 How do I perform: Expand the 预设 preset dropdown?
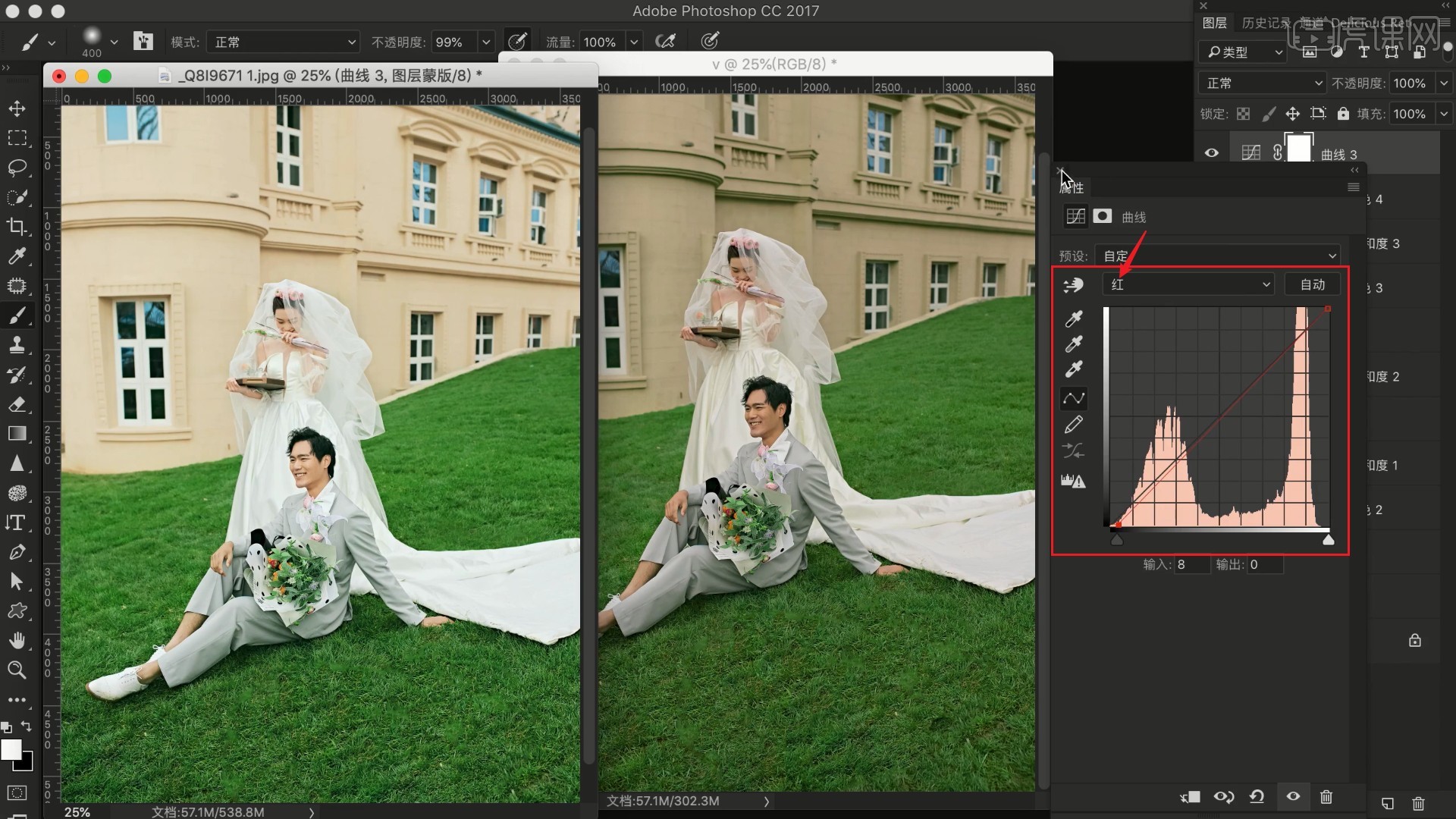(1219, 256)
